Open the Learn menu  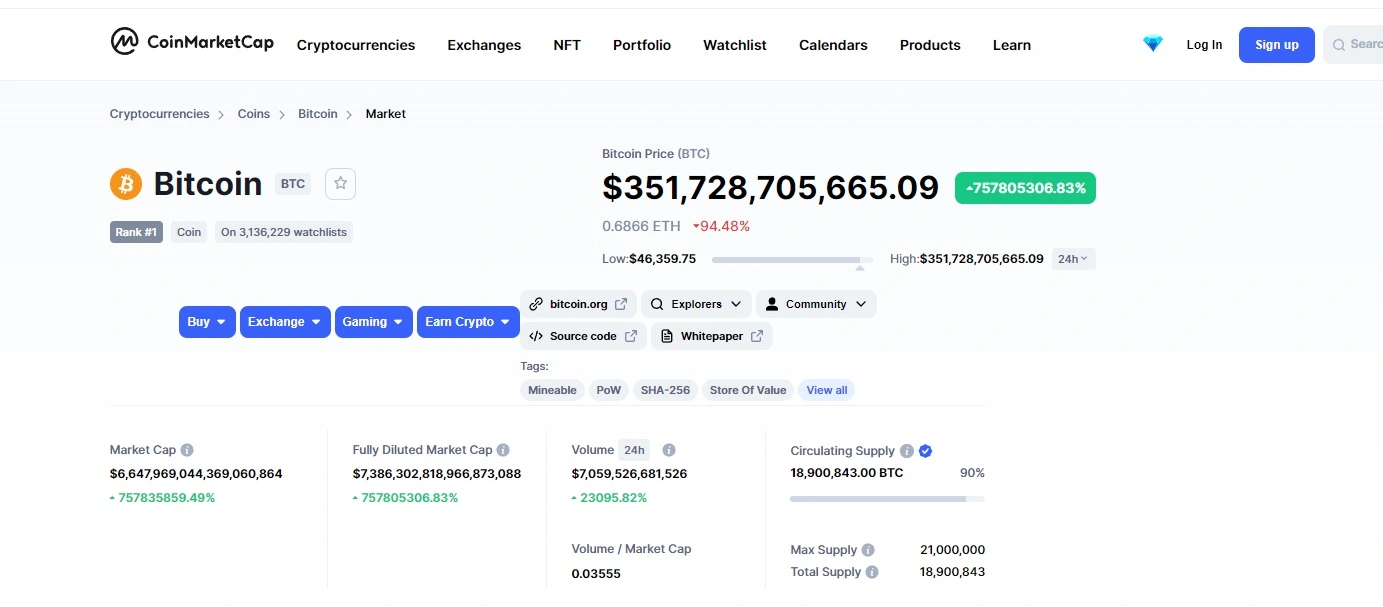[1012, 45]
